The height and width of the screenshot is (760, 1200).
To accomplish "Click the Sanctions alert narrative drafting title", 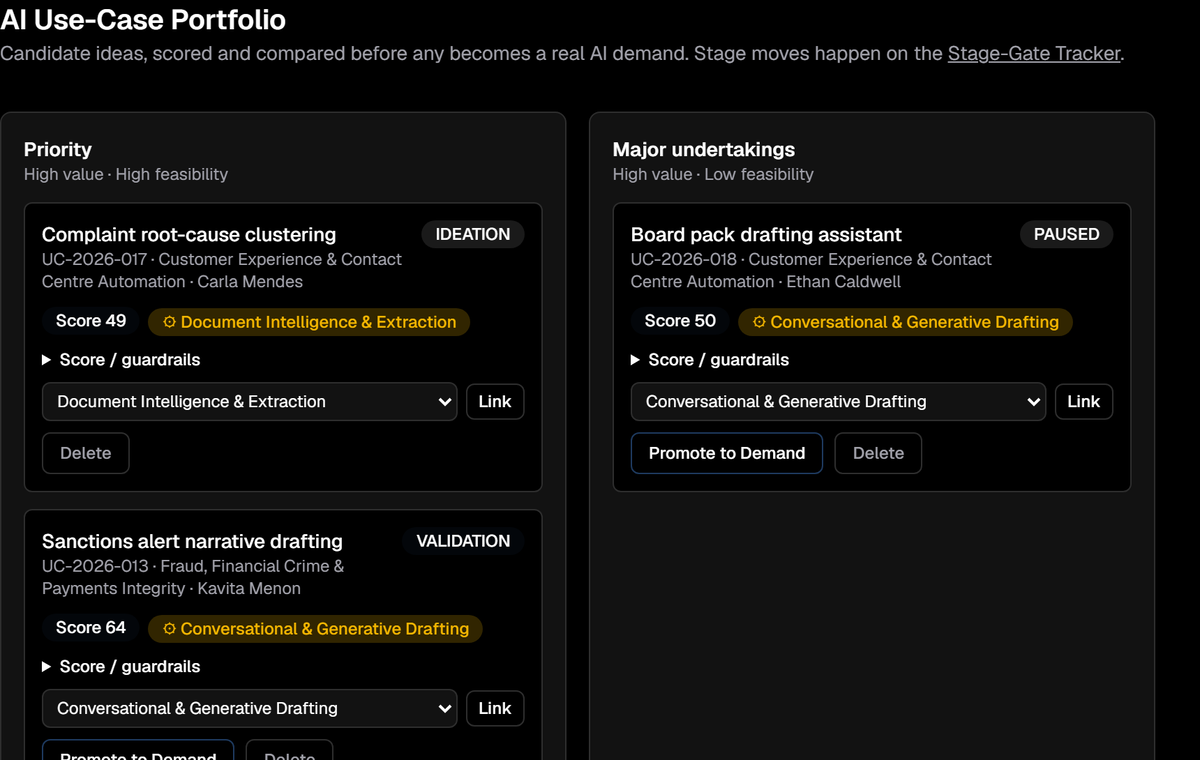I will click(192, 542).
